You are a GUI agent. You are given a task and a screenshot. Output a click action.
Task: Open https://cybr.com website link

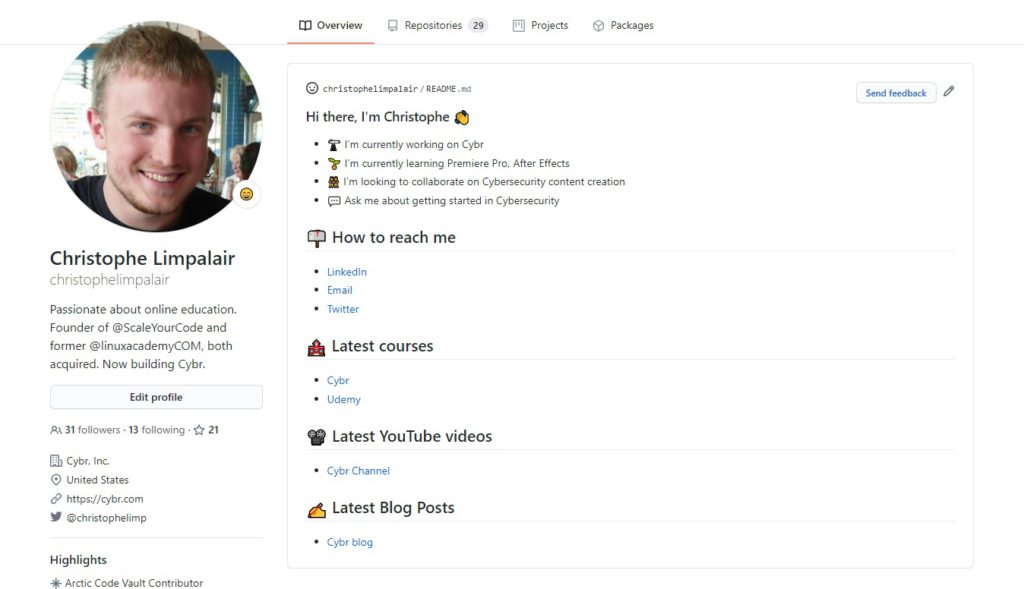point(104,498)
